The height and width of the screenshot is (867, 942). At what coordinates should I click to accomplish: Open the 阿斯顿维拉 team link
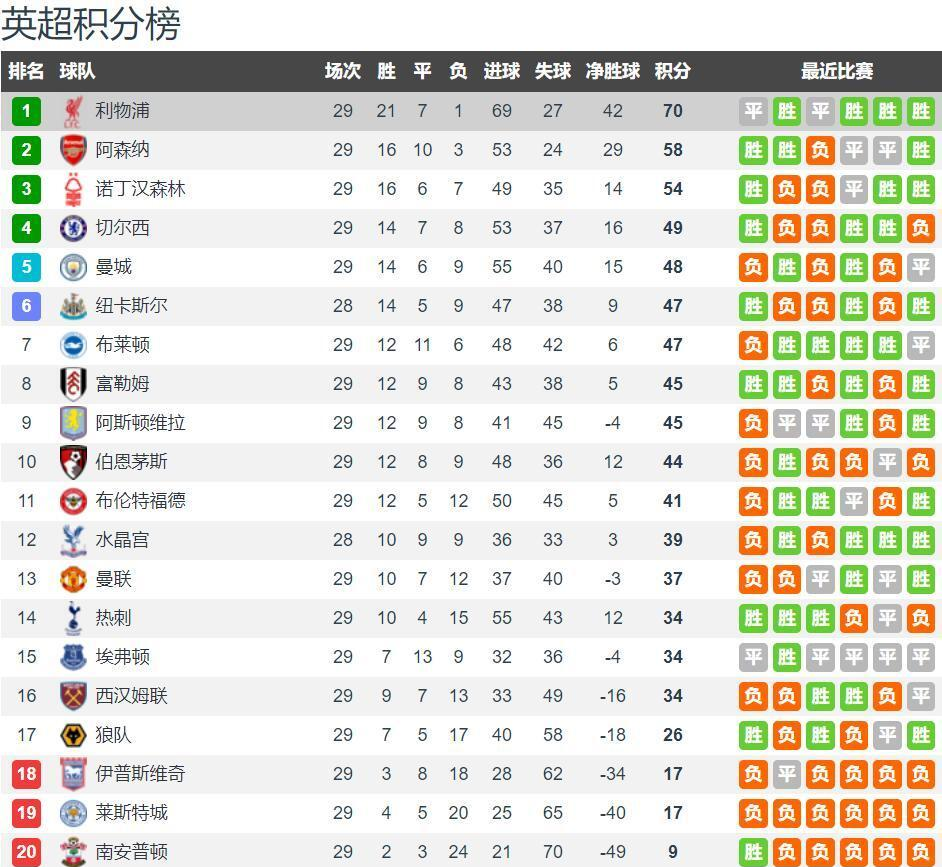141,423
